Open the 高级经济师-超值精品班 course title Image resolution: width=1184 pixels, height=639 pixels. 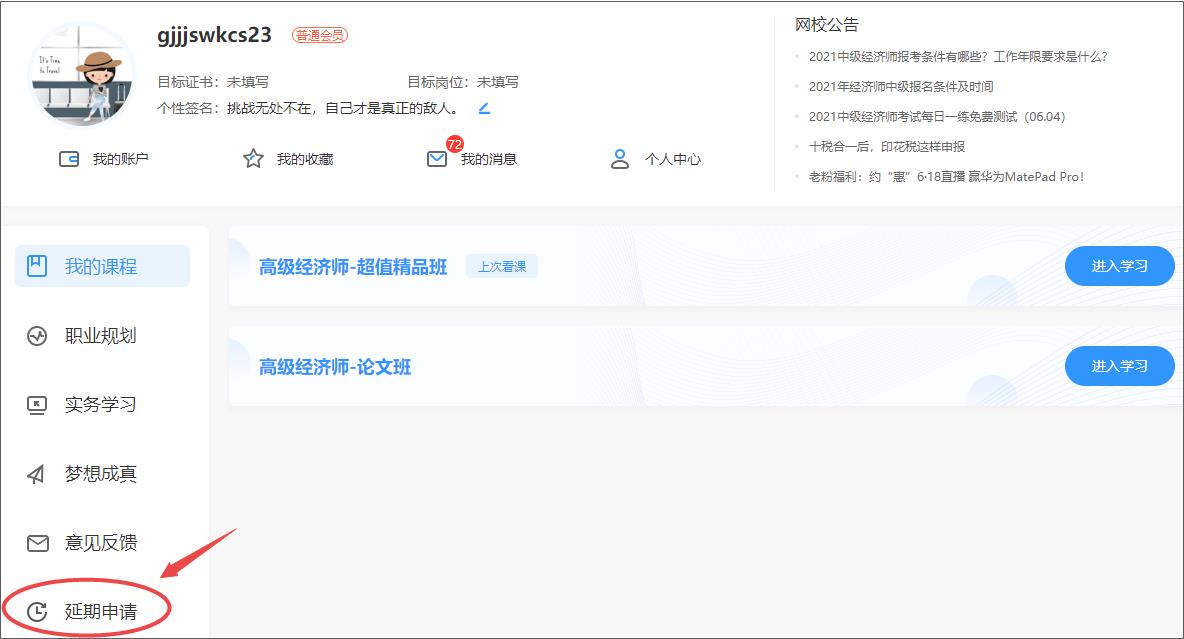pyautogui.click(x=353, y=267)
